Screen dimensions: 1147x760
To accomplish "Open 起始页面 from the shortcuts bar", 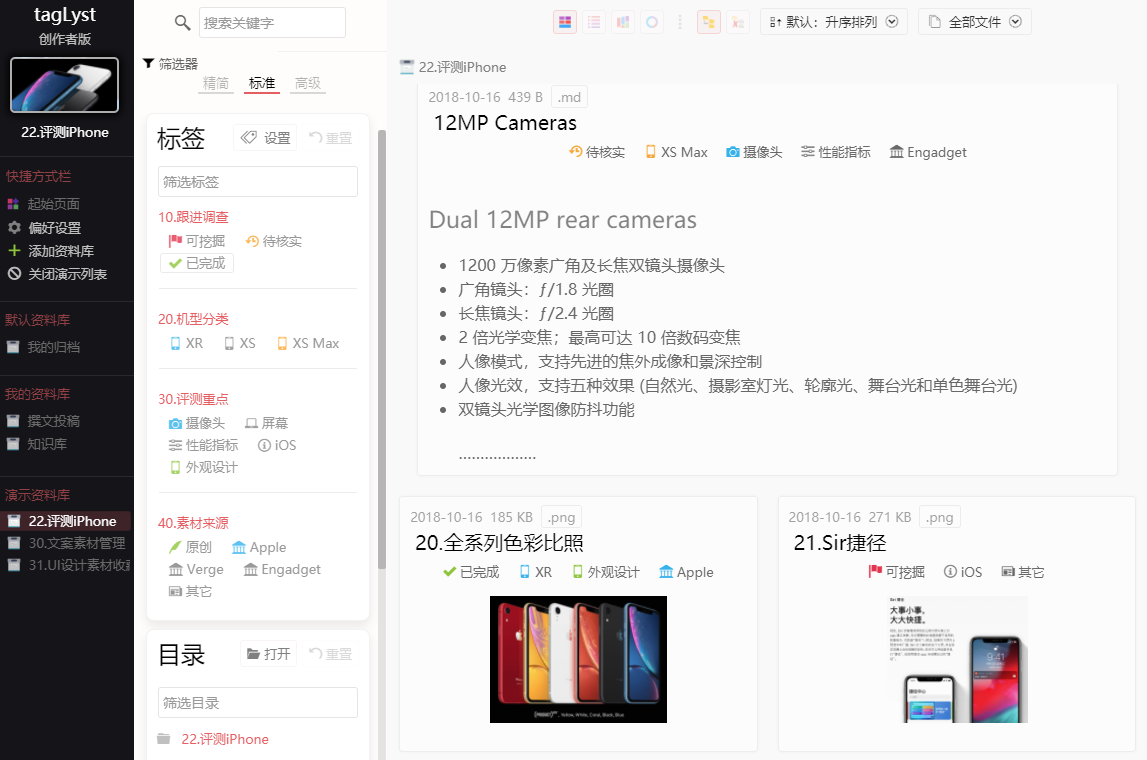I will point(43,204).
